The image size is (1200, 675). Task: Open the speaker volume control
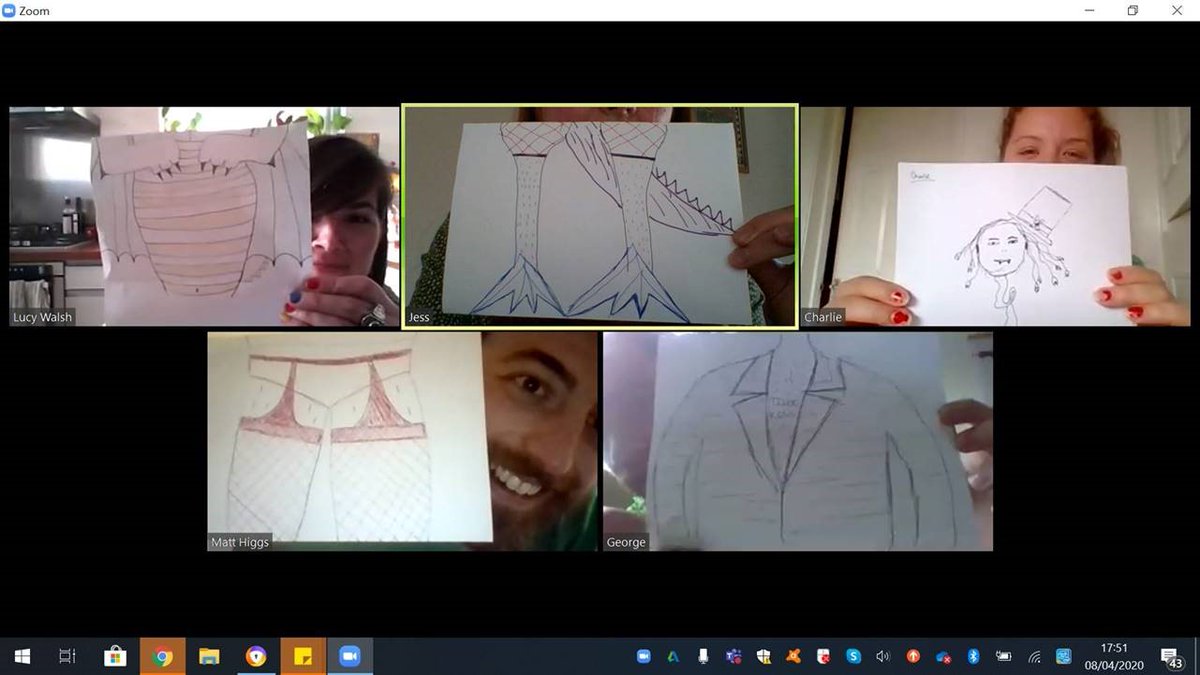click(883, 657)
